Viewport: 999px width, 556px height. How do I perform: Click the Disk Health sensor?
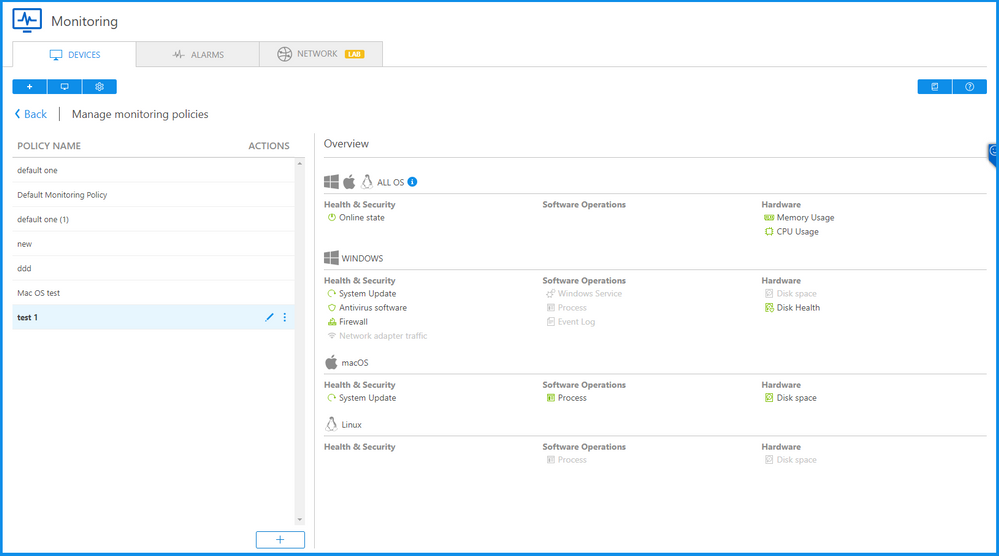(792, 308)
